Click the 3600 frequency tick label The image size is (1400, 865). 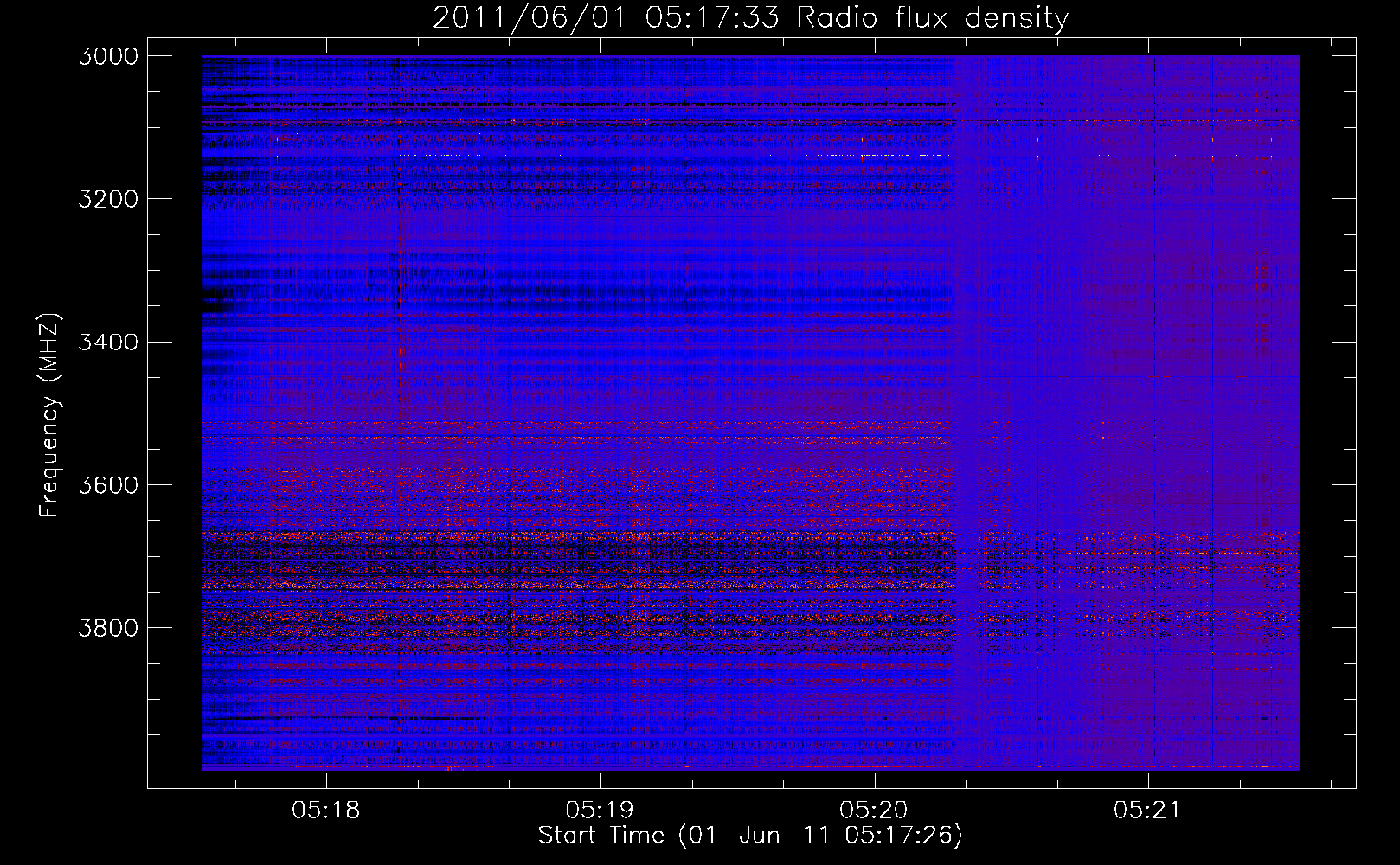(x=108, y=484)
